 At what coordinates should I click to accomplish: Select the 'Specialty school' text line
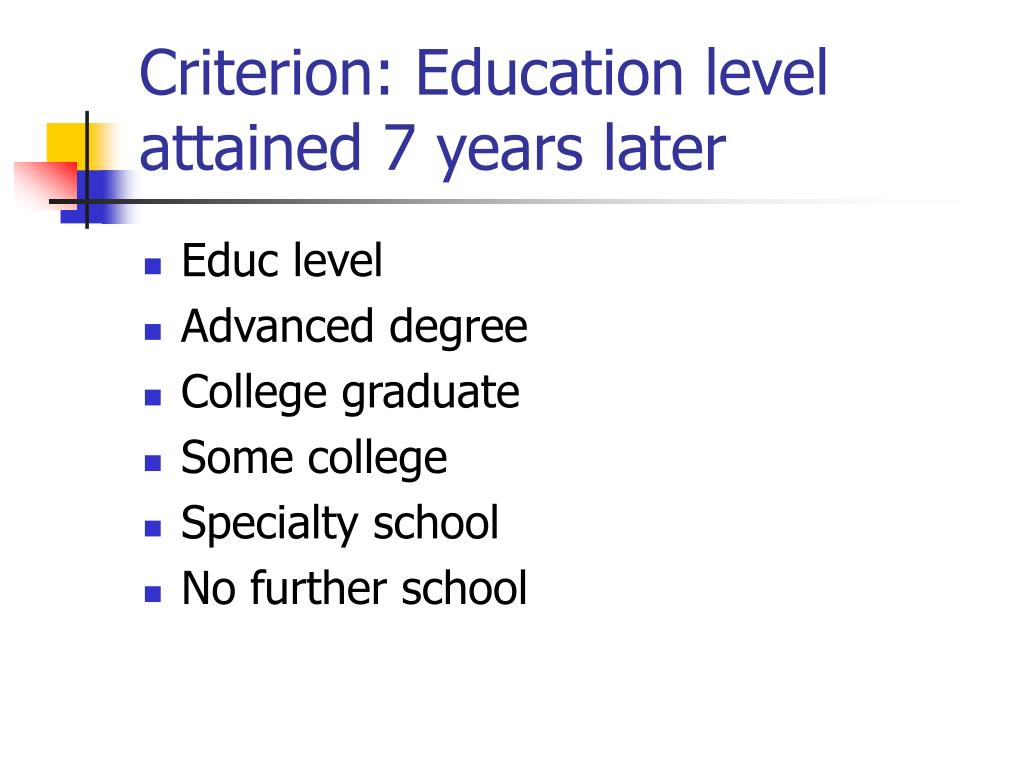[340, 523]
